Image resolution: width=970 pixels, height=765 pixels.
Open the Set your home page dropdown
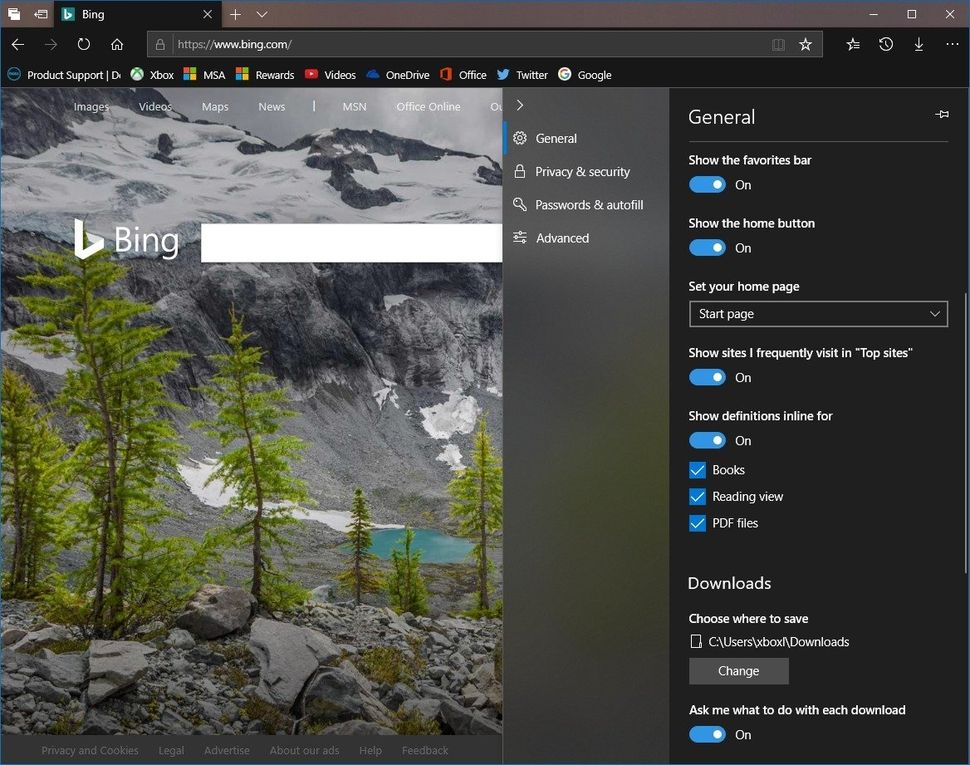tap(818, 313)
